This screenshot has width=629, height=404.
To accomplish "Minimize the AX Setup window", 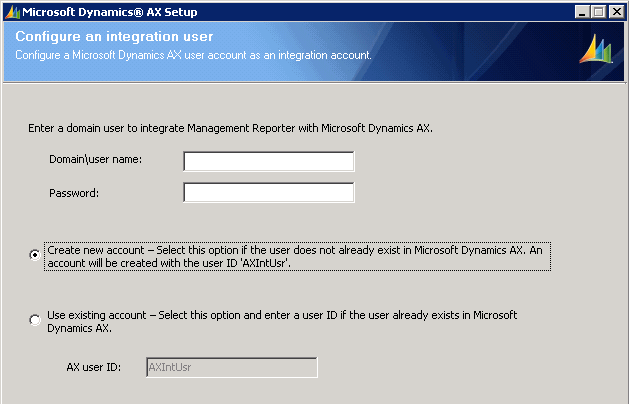I will click(x=583, y=12).
